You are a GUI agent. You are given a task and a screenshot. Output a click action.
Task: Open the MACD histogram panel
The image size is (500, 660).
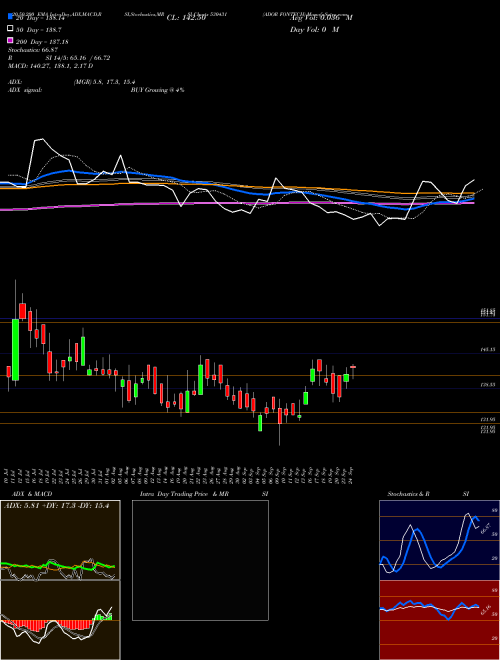[x=60, y=620]
